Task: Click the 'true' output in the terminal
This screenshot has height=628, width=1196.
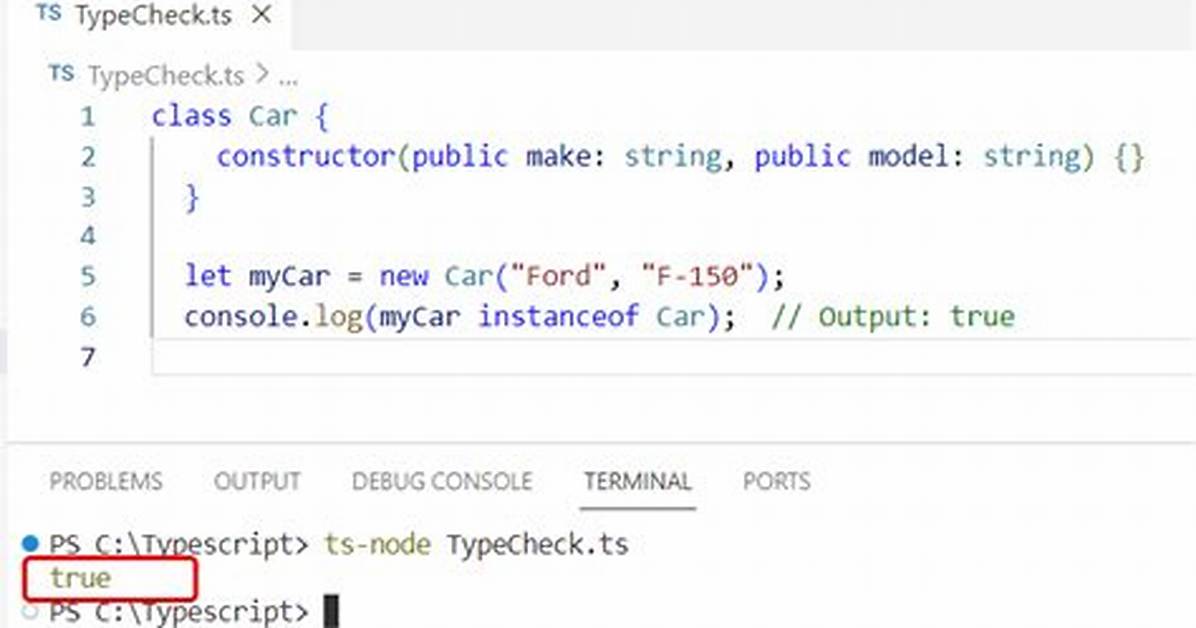Action: pyautogui.click(x=80, y=578)
